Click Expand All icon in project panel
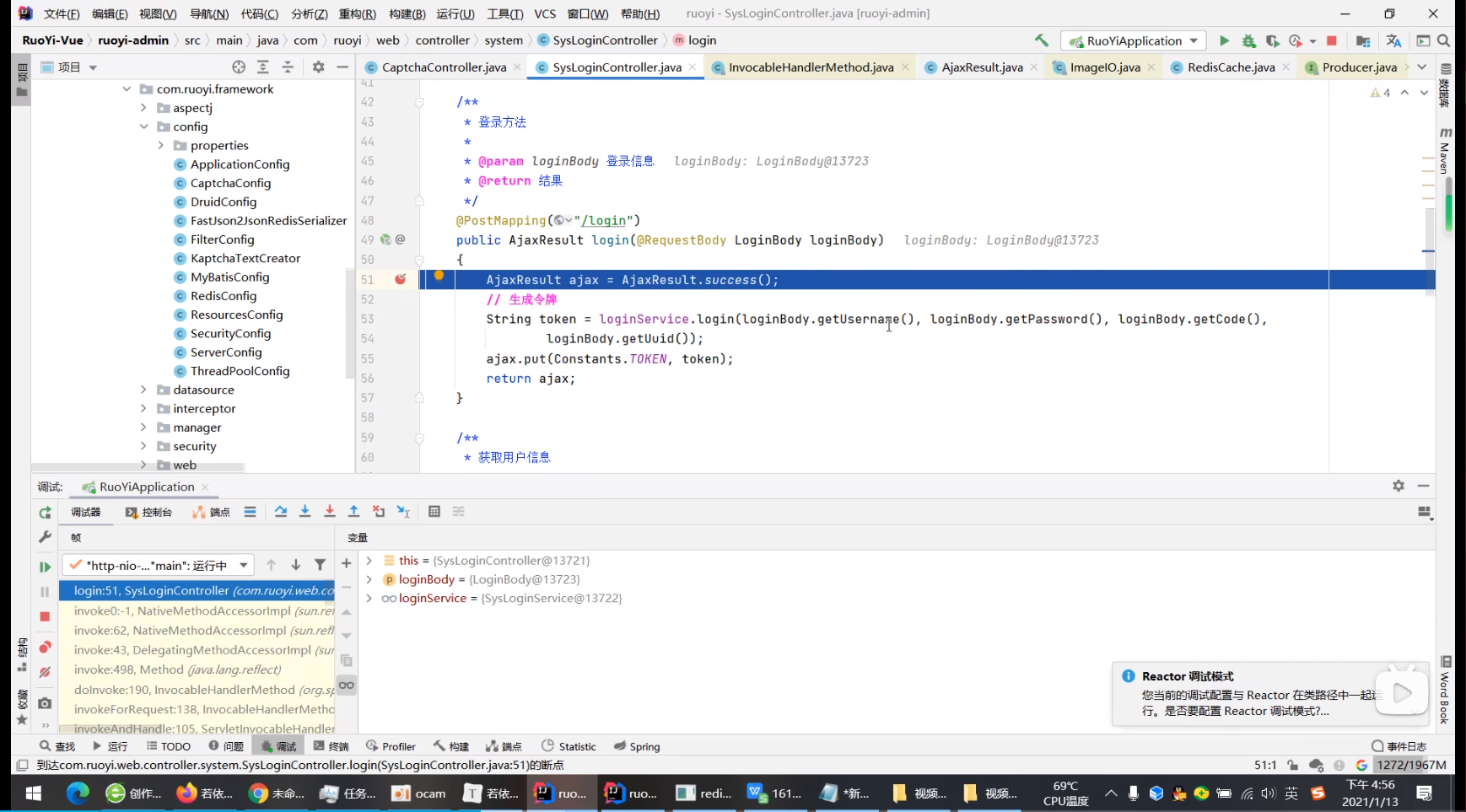1466x812 pixels. (x=263, y=67)
